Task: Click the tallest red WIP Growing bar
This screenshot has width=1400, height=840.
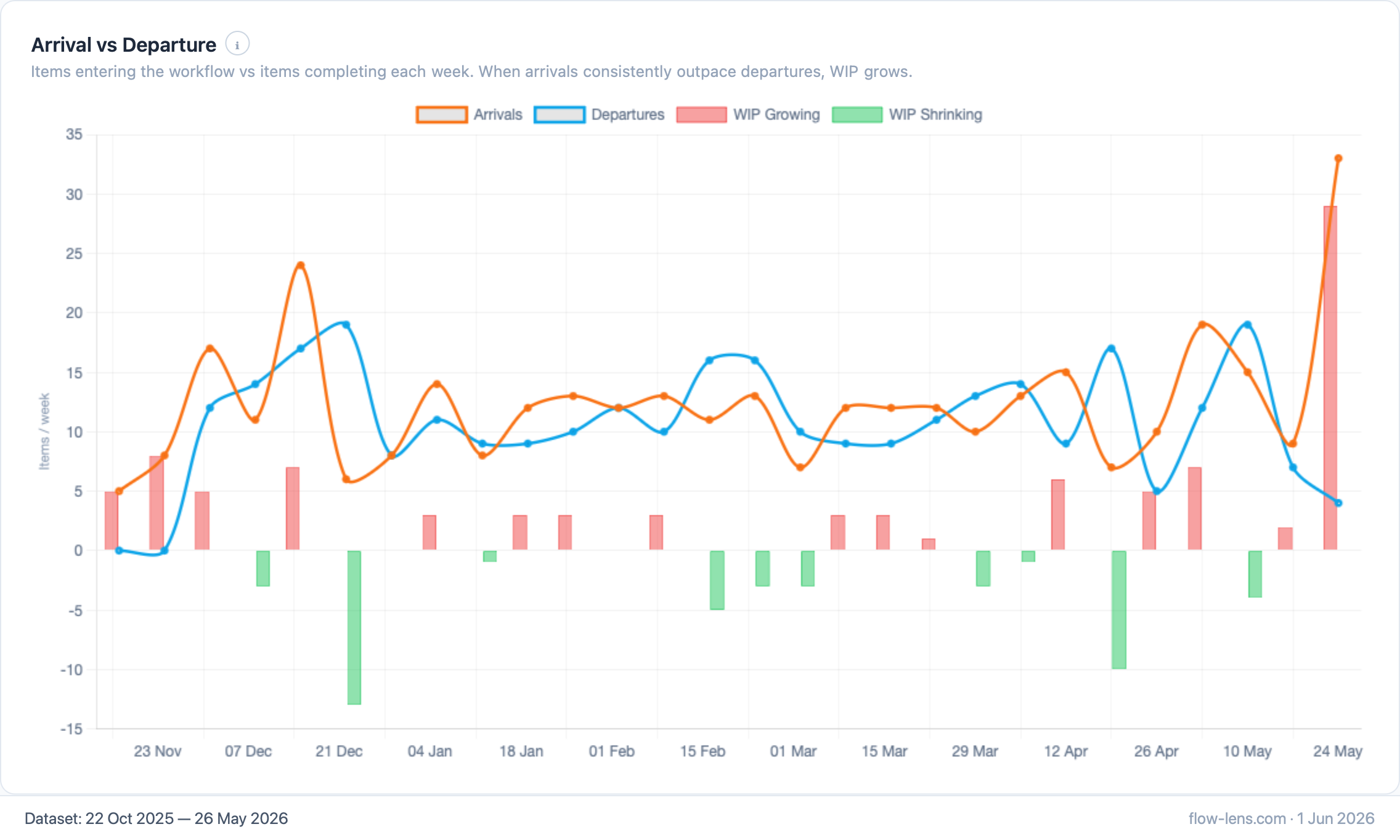Action: [x=1330, y=378]
